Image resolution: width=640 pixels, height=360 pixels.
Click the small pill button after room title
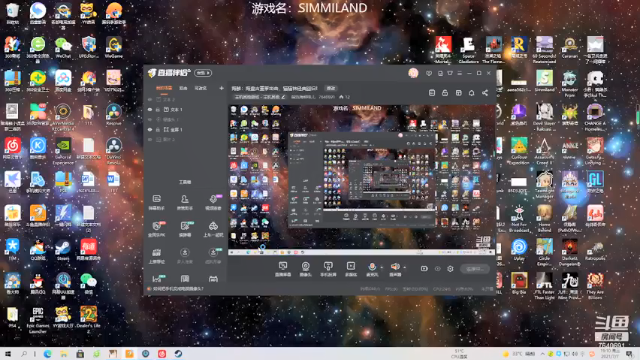331,88
